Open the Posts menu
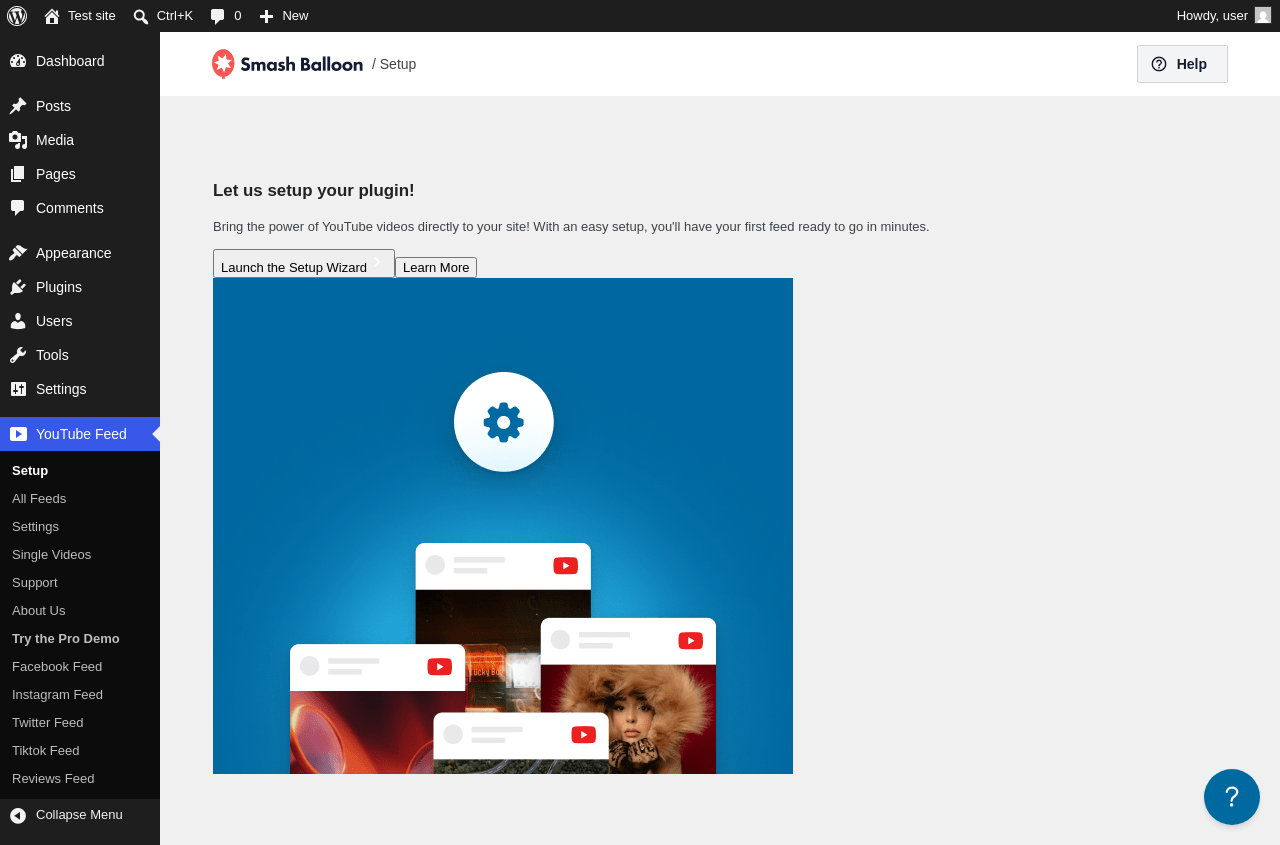The image size is (1280, 845). pyautogui.click(x=80, y=106)
